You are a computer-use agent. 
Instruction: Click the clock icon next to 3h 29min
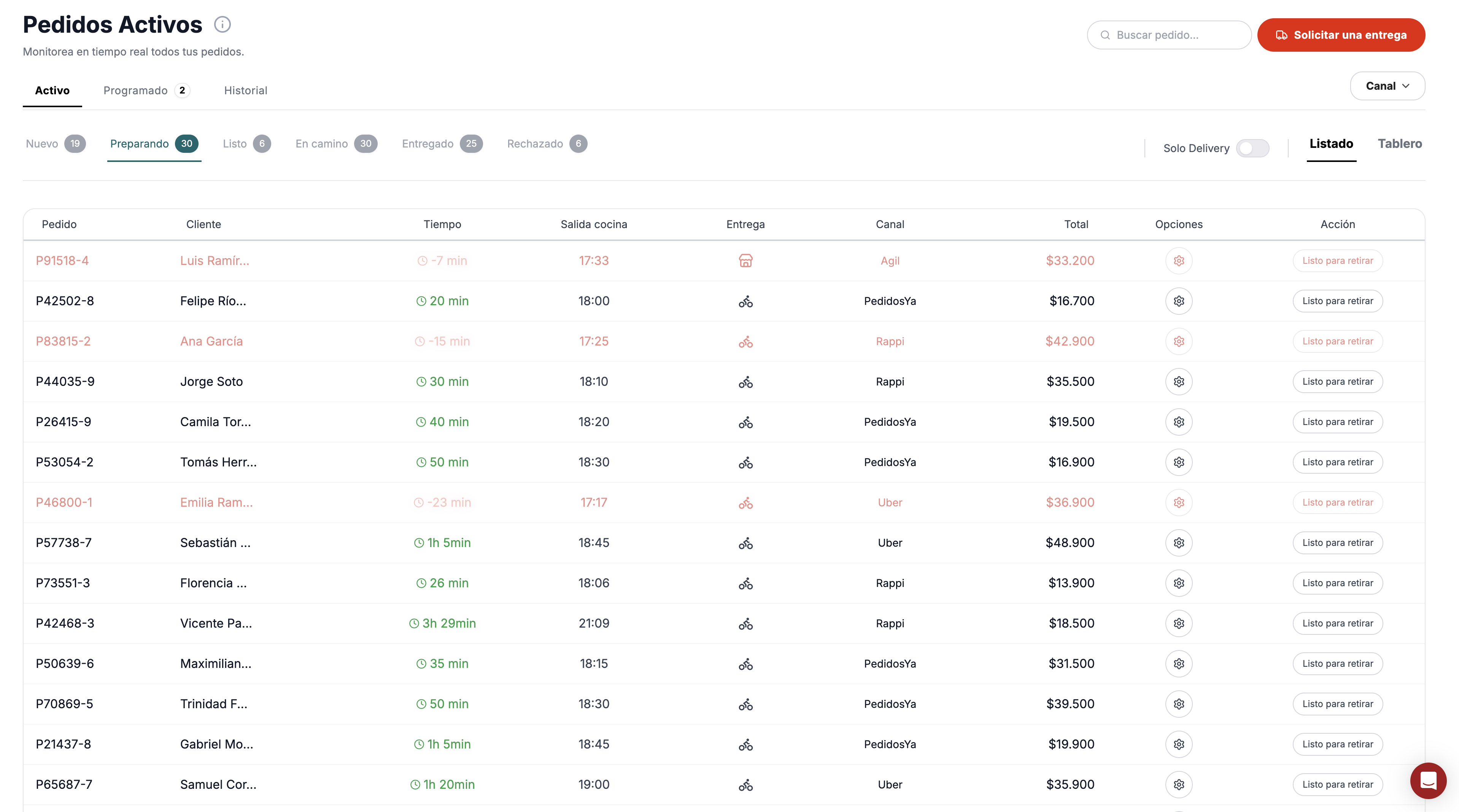click(x=414, y=623)
